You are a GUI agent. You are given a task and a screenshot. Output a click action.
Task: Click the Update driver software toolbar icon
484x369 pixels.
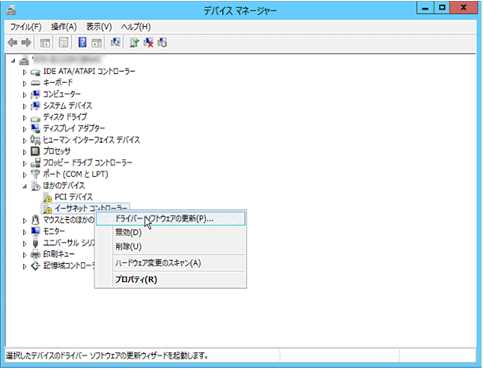point(134,43)
